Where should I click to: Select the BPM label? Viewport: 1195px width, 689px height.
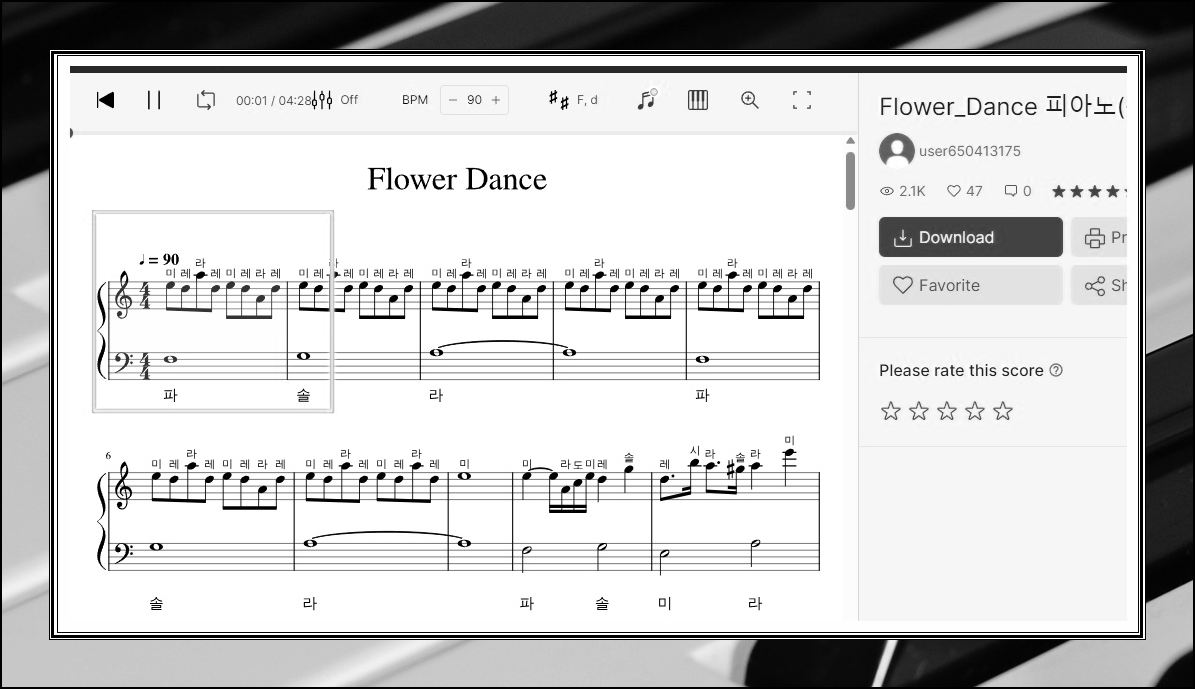point(415,100)
